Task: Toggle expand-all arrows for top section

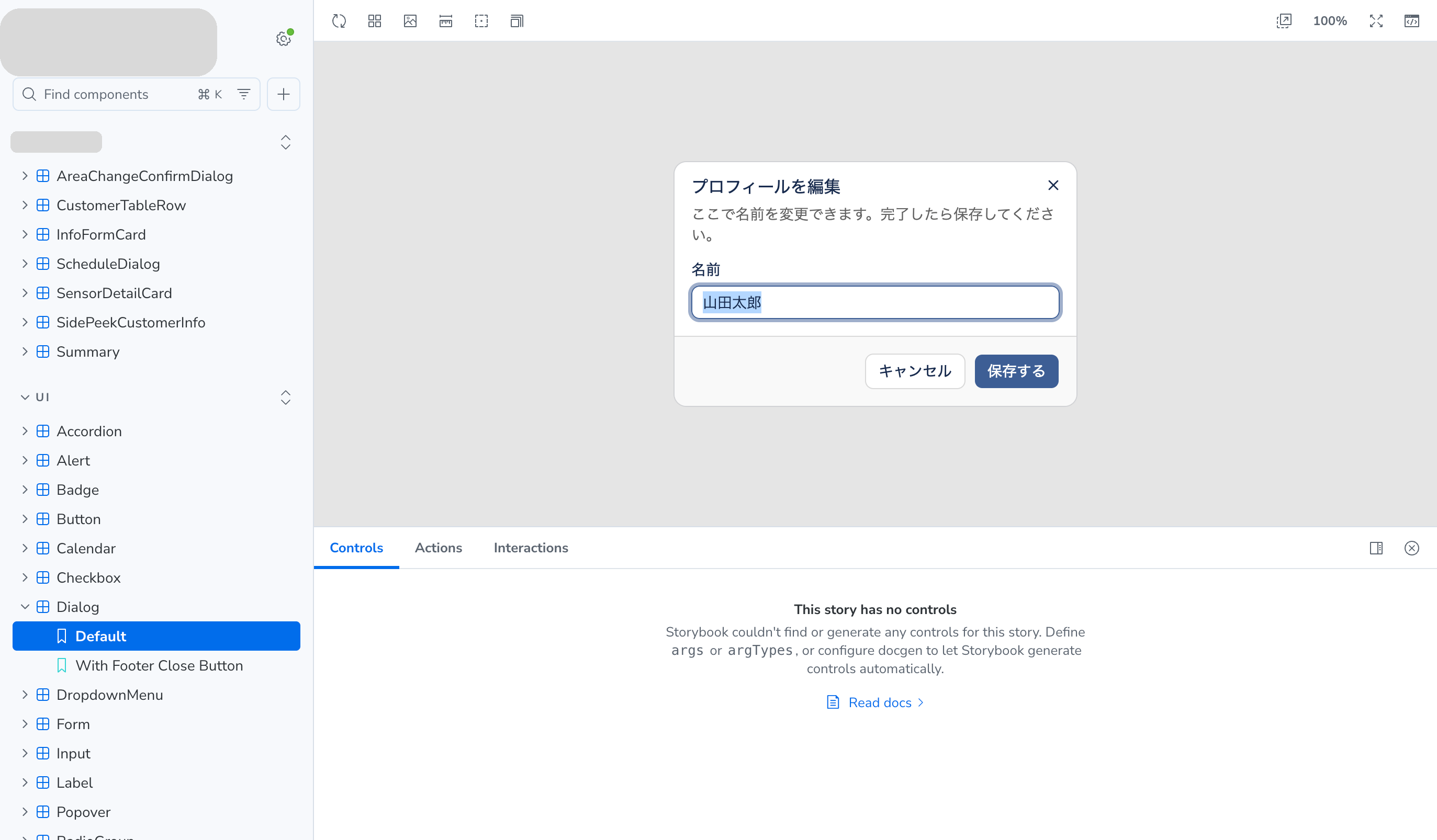Action: click(286, 142)
